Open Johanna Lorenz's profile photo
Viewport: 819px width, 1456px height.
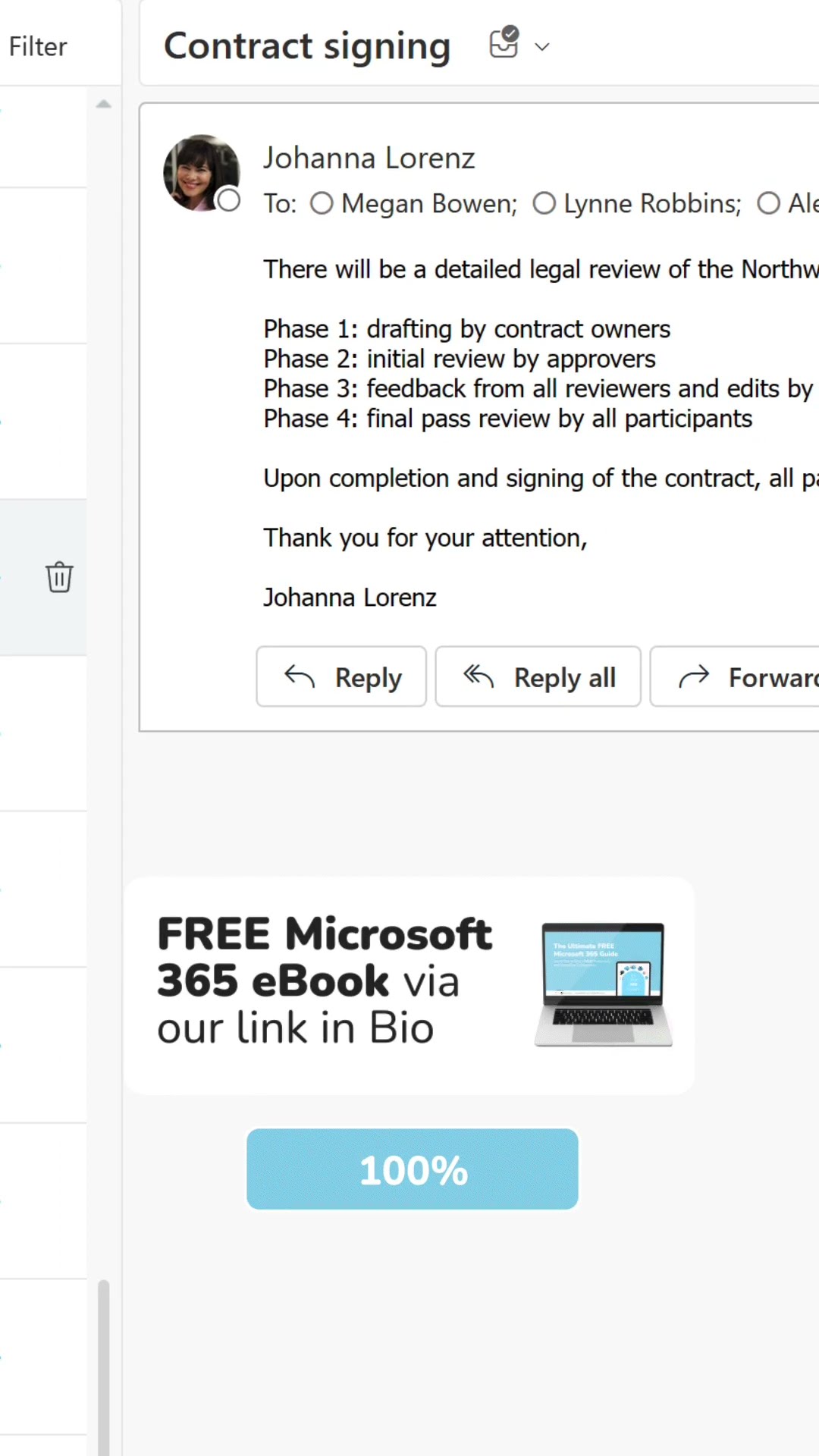pyautogui.click(x=201, y=173)
